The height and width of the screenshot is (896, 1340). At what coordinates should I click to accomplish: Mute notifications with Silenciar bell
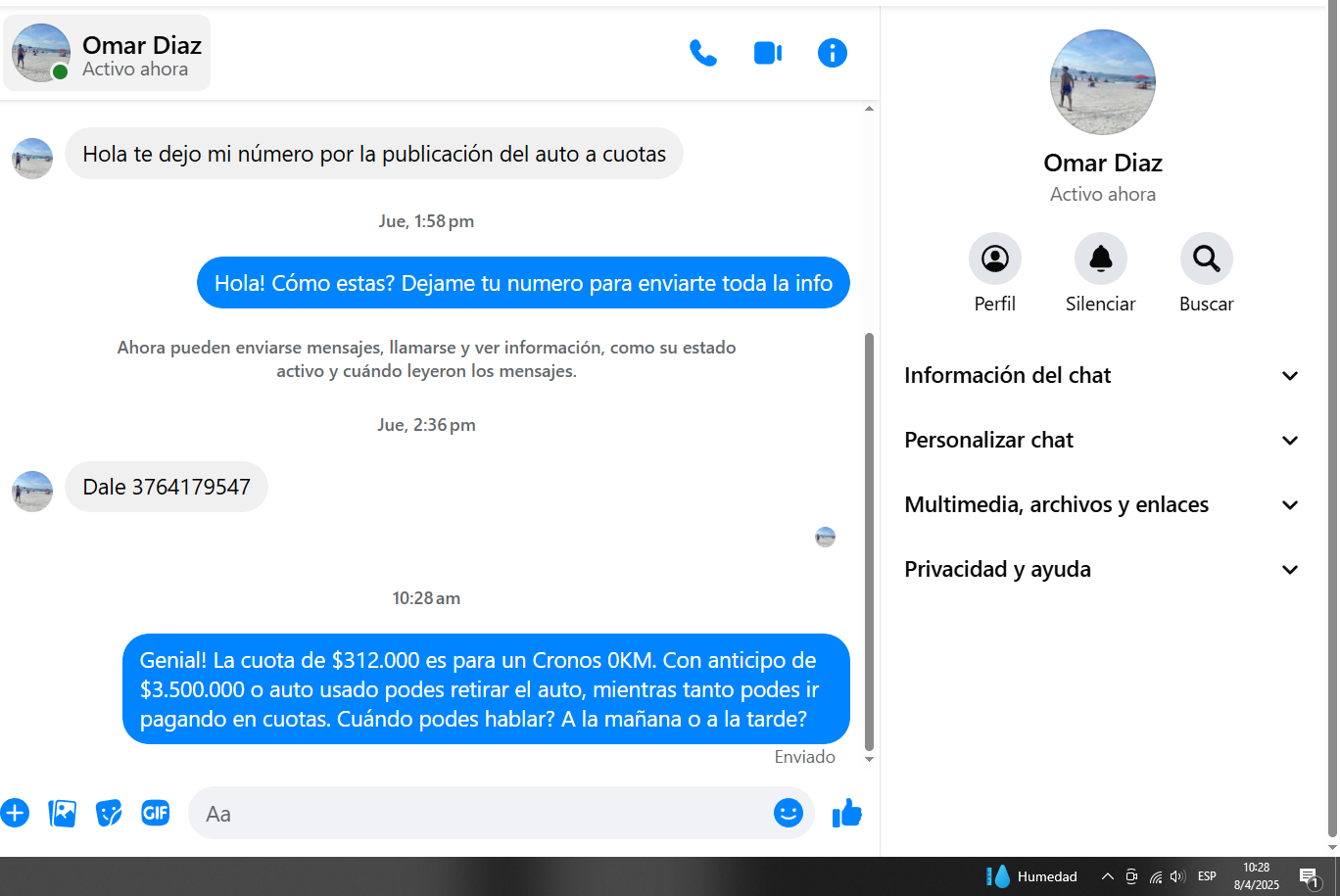1100,259
